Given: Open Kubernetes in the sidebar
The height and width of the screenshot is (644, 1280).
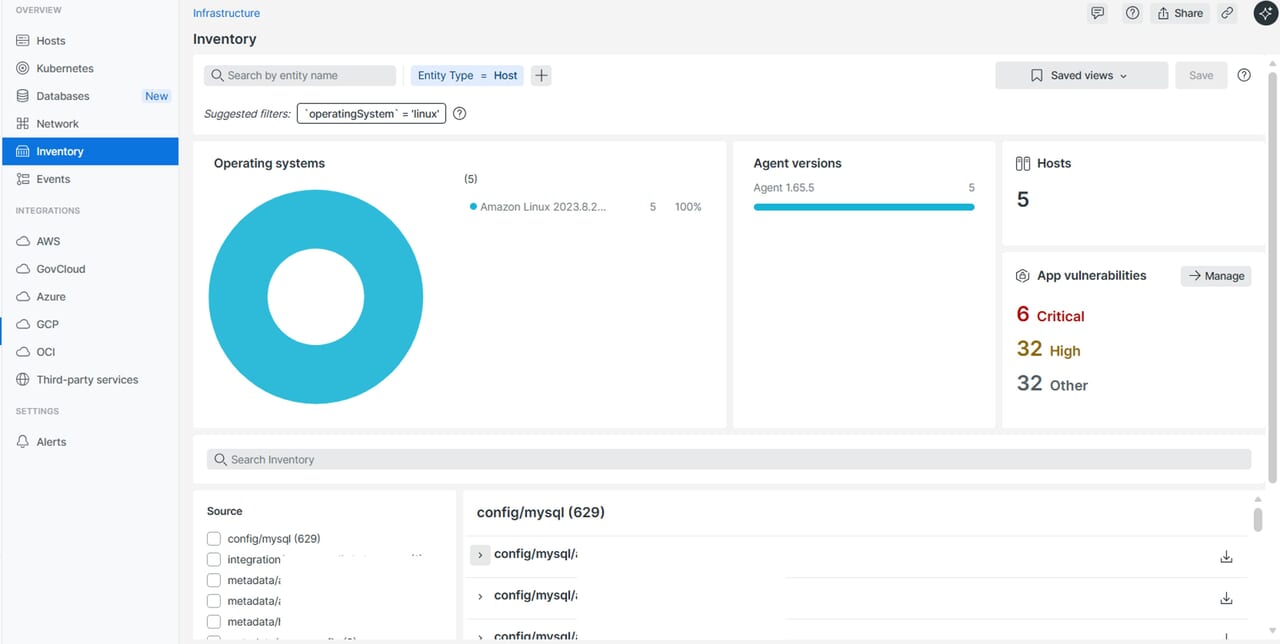Looking at the screenshot, I should (65, 68).
